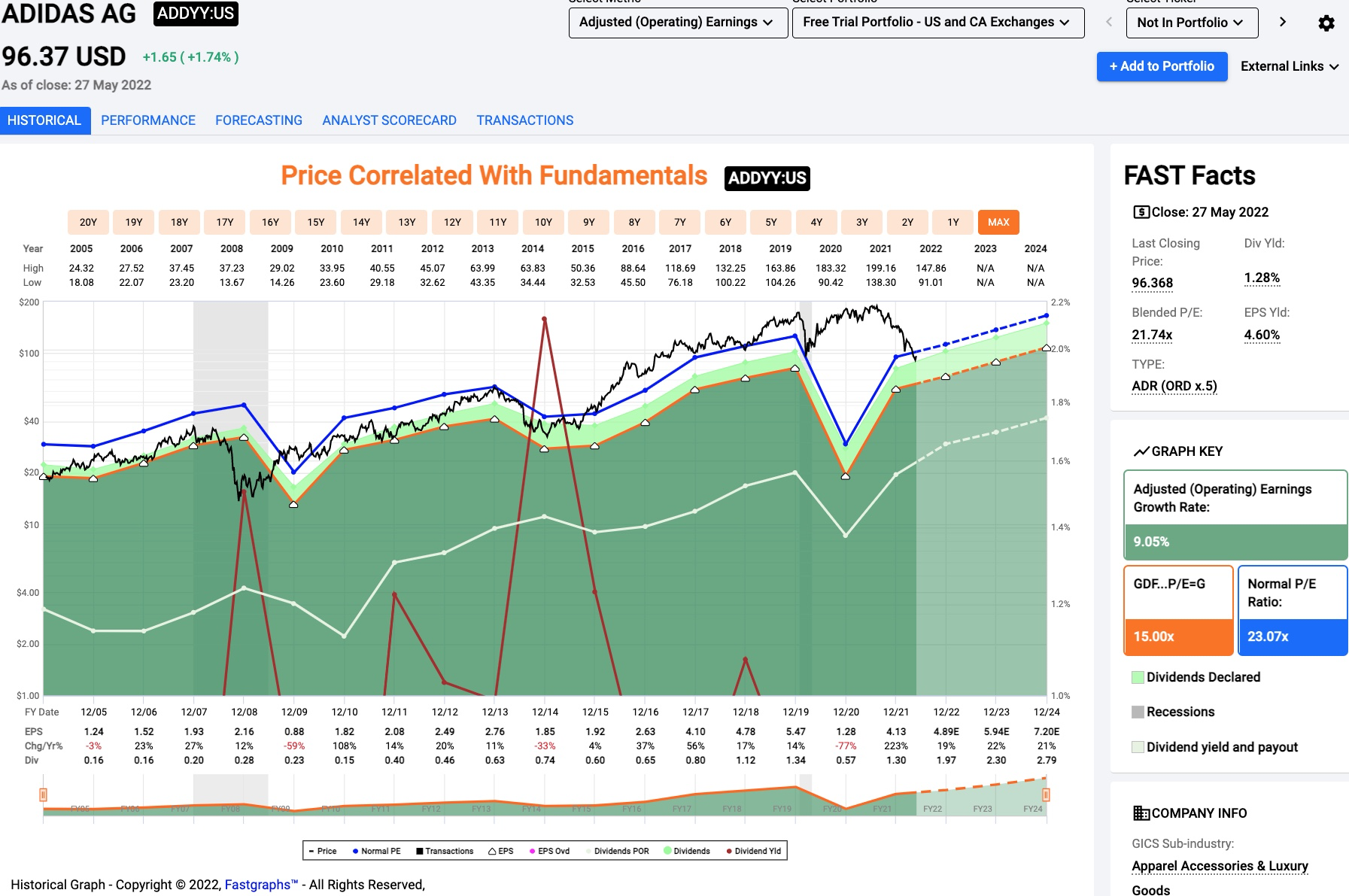The width and height of the screenshot is (1349, 896).
Task: Click the right range slider handle
Action: click(x=1046, y=794)
